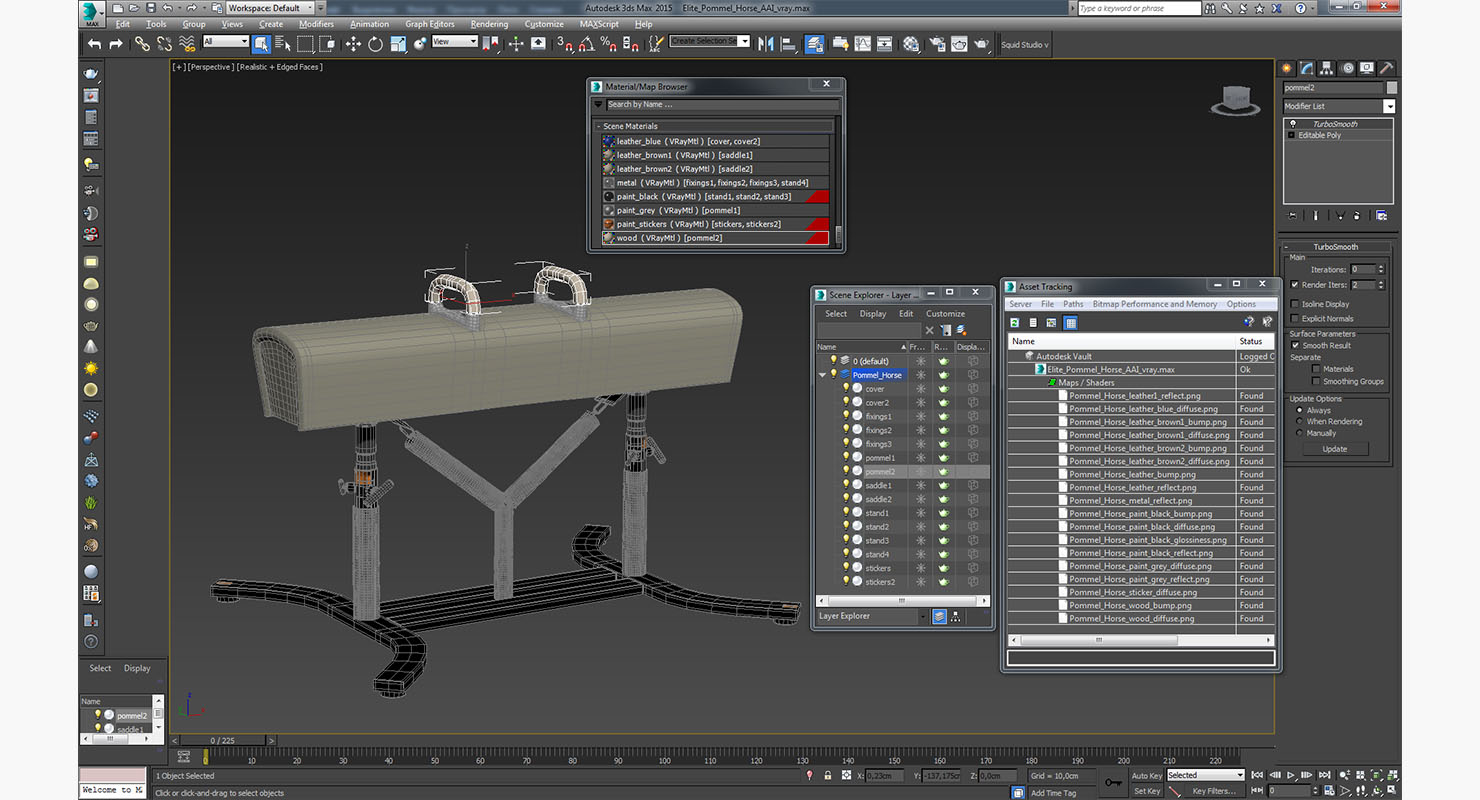
Task: Open the reference coordinate View dropdown
Action: click(455, 42)
